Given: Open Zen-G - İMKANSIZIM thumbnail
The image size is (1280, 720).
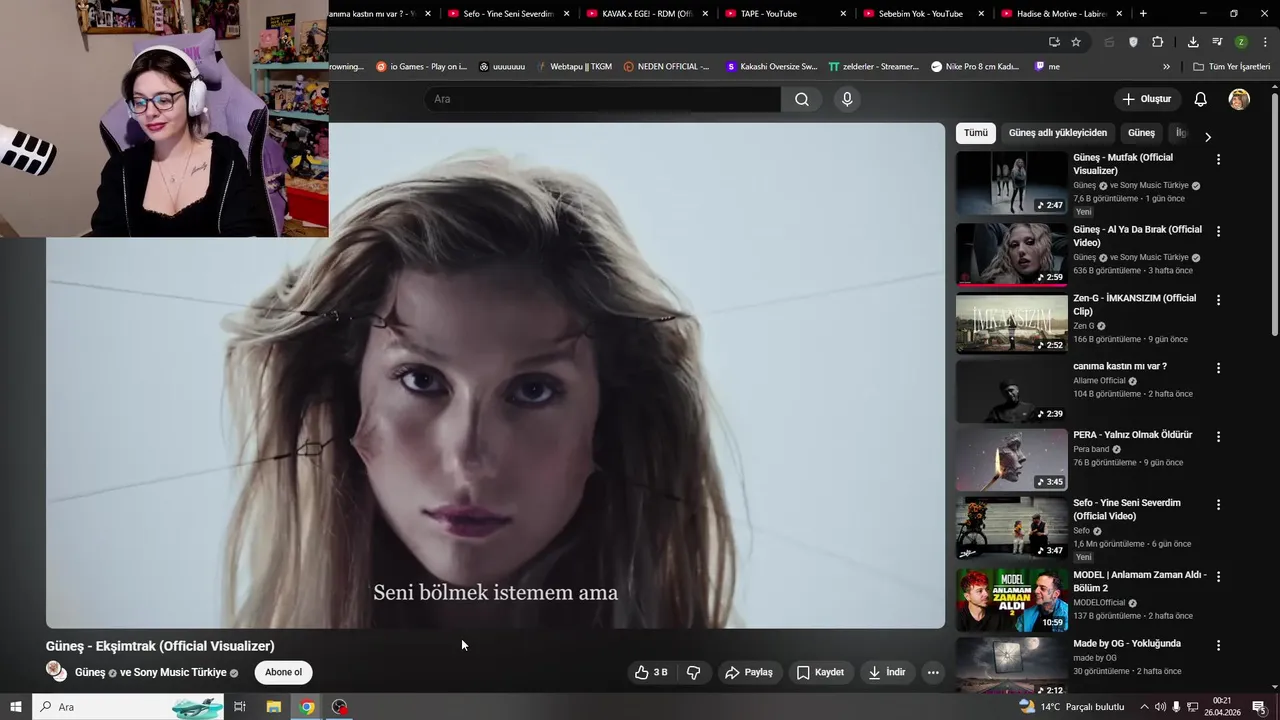Looking at the screenshot, I should point(1011,323).
